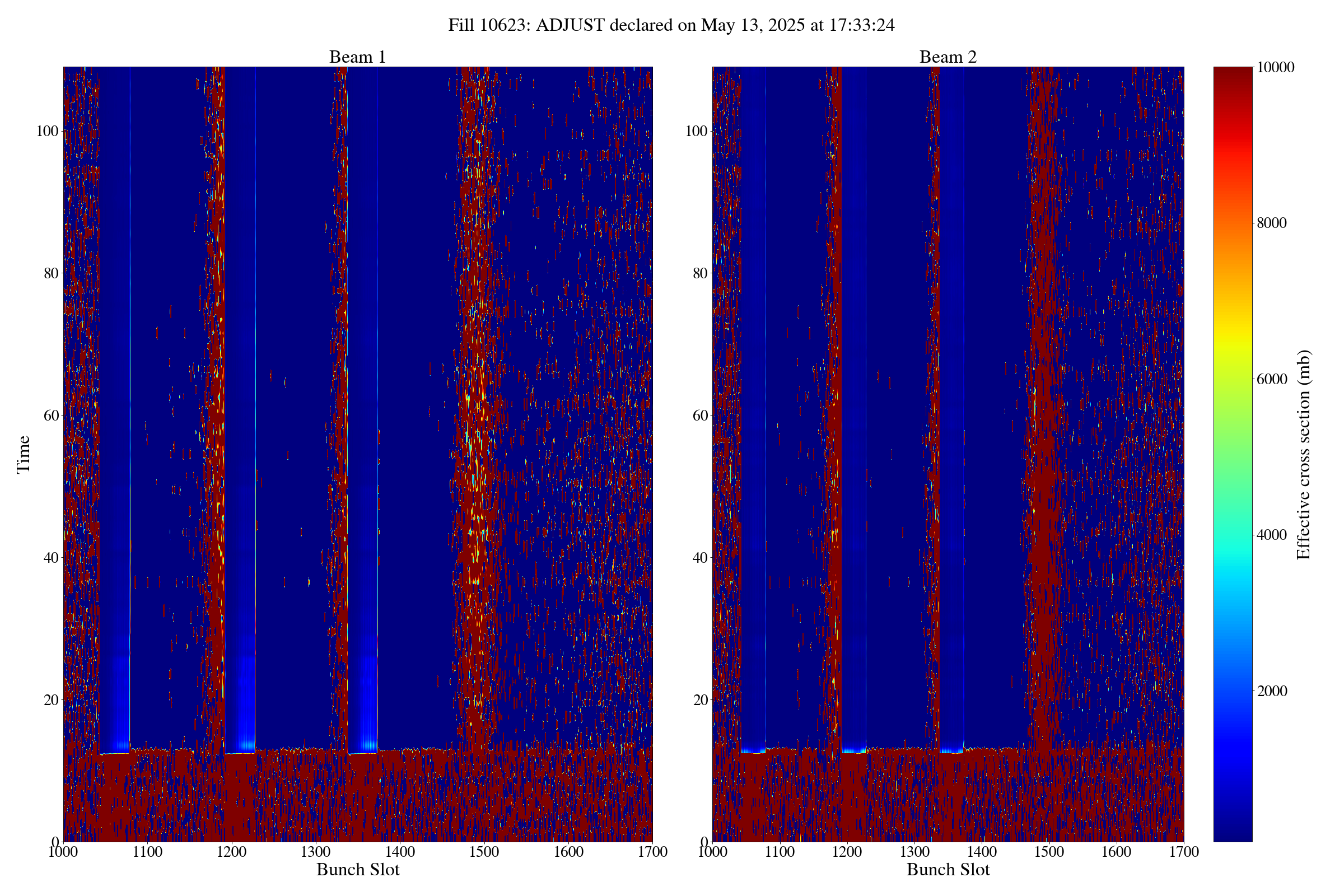Viewport: 1344px width, 896px height.
Task: Click colorbar tick value 8000
Action: click(x=1271, y=223)
